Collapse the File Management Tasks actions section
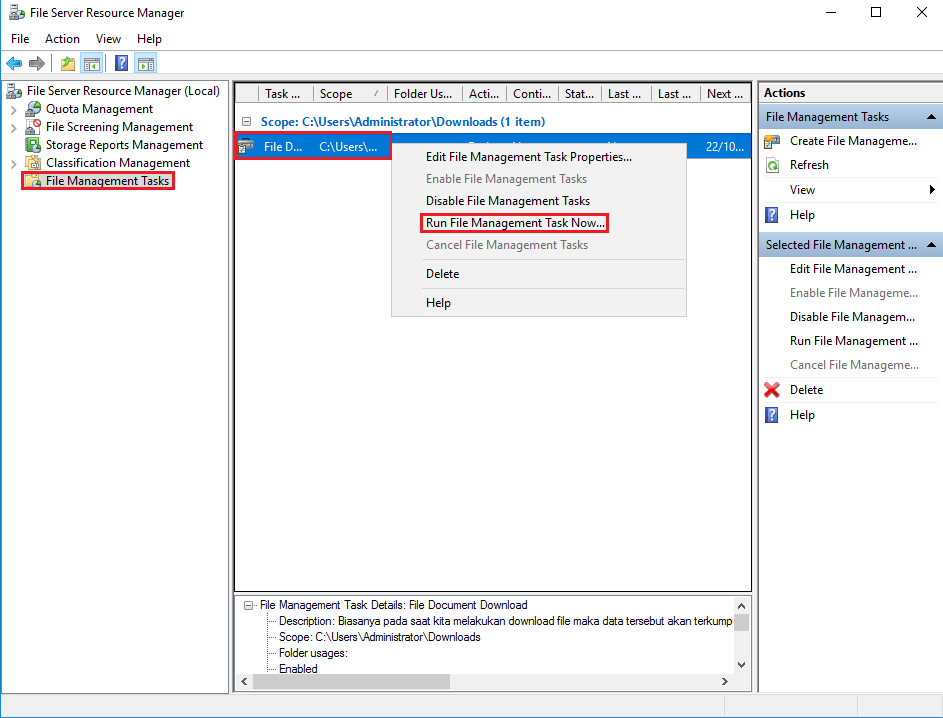The width and height of the screenshot is (943, 718). pos(929,117)
